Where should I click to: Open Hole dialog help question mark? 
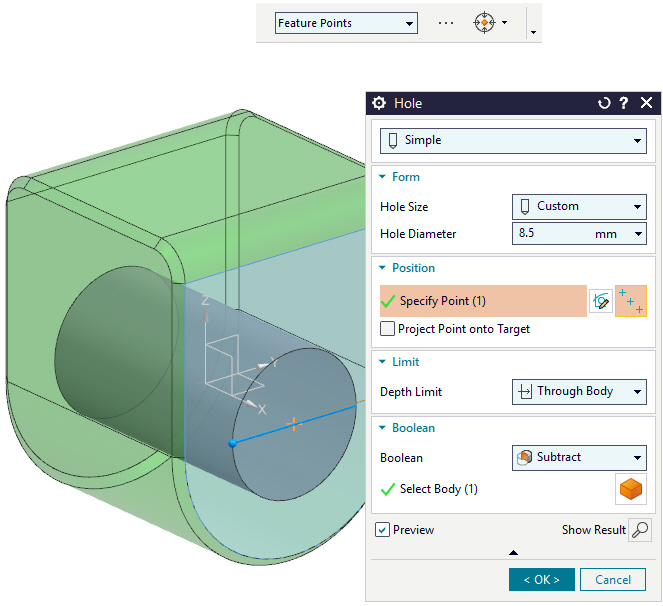coord(624,103)
